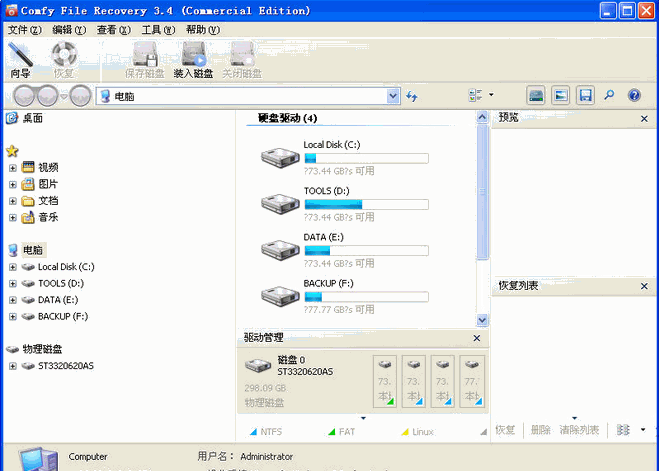Expand the Documents (文档) tree node

13,201
